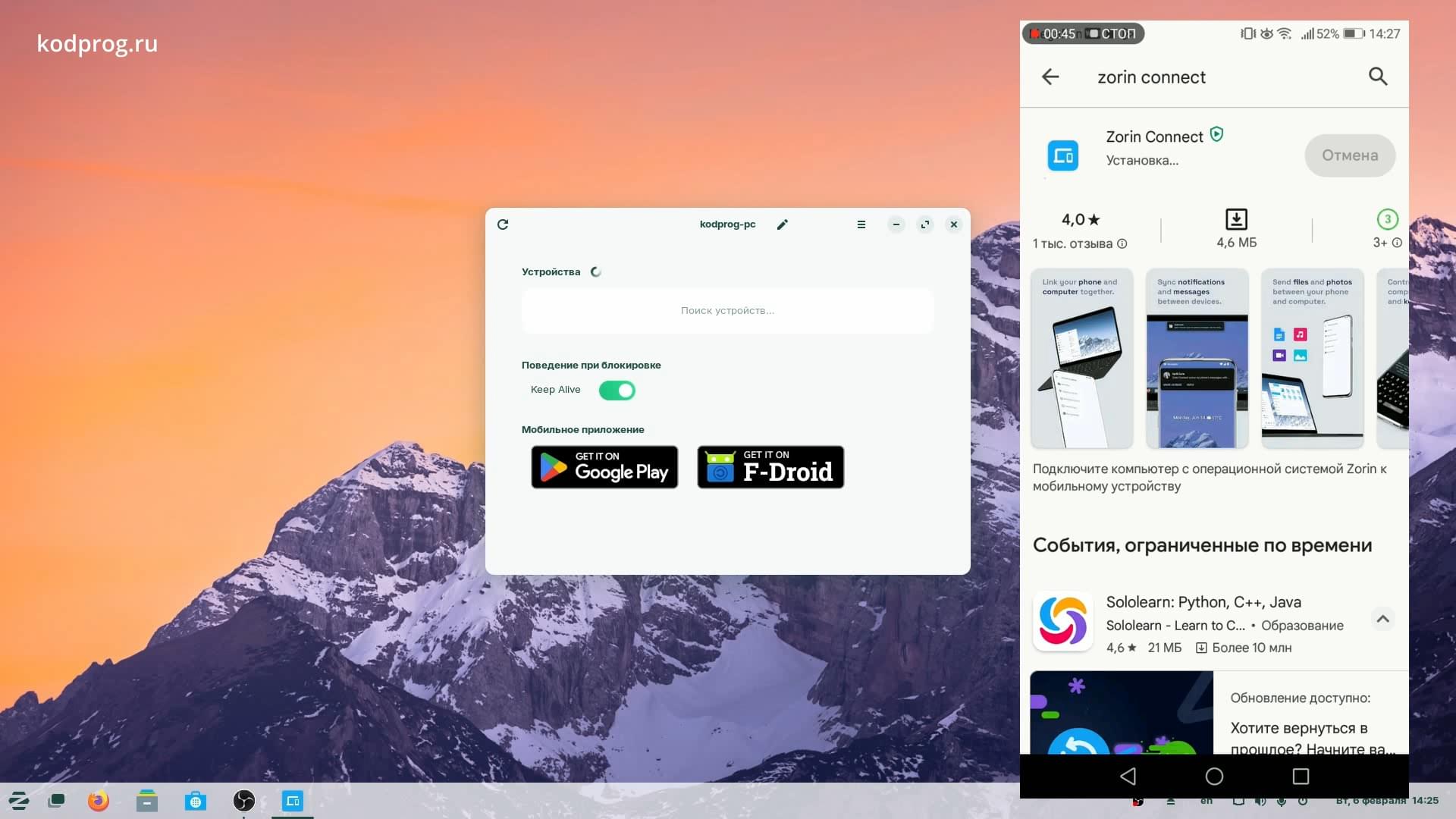Tap the info icon next to 3+

point(1397,243)
